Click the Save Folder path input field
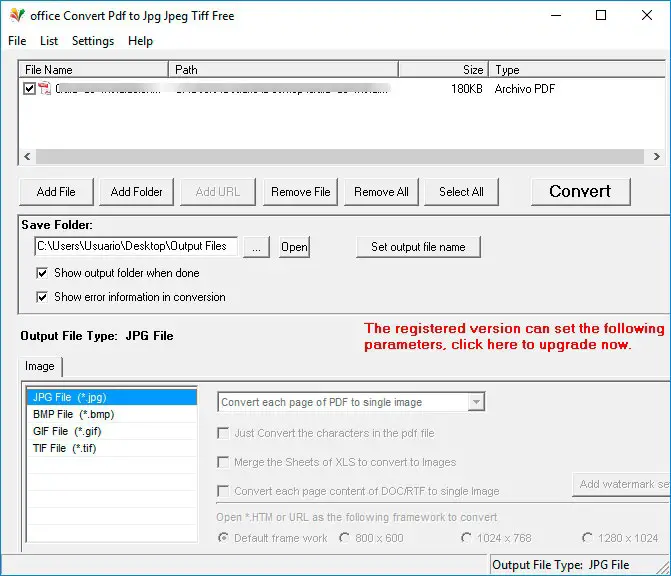671x576 pixels. tap(136, 246)
